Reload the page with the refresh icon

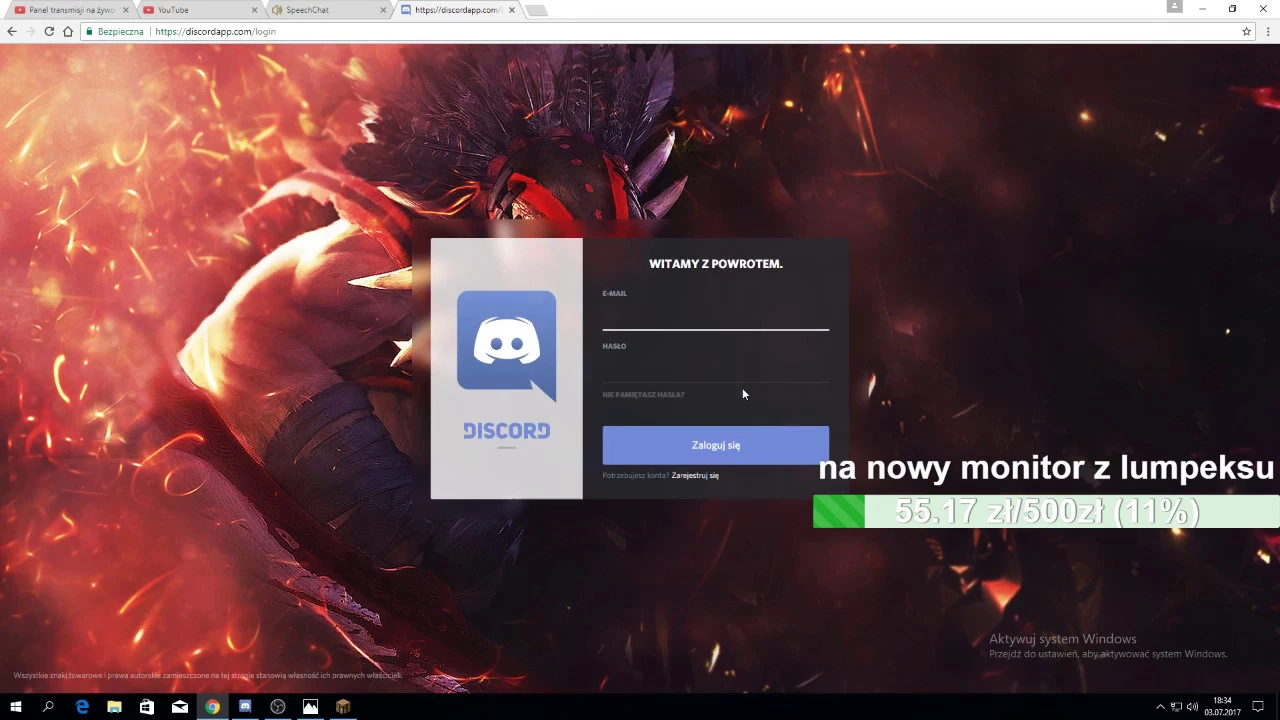49,31
